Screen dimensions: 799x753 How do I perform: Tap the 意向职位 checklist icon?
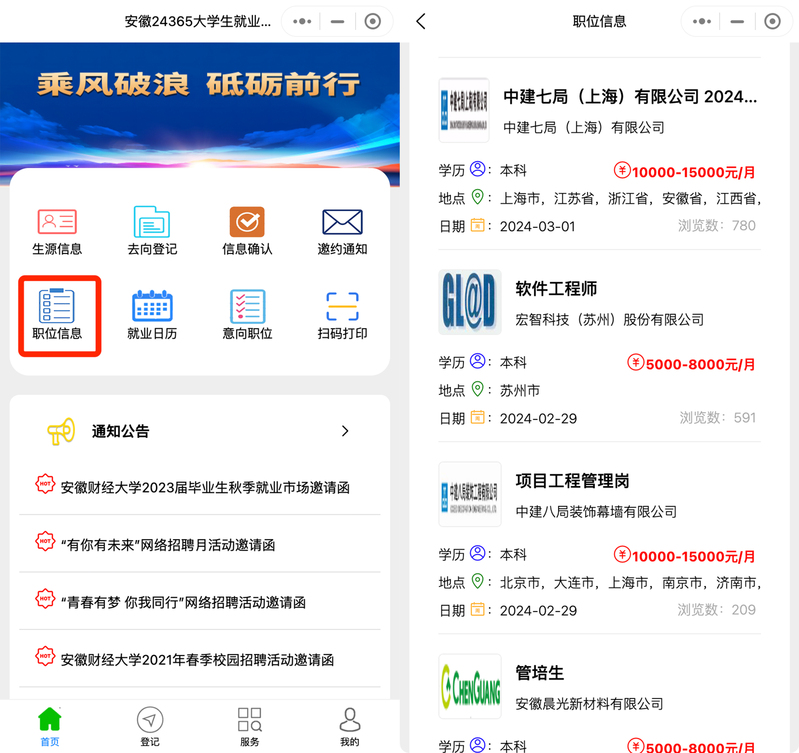pyautogui.click(x=247, y=307)
